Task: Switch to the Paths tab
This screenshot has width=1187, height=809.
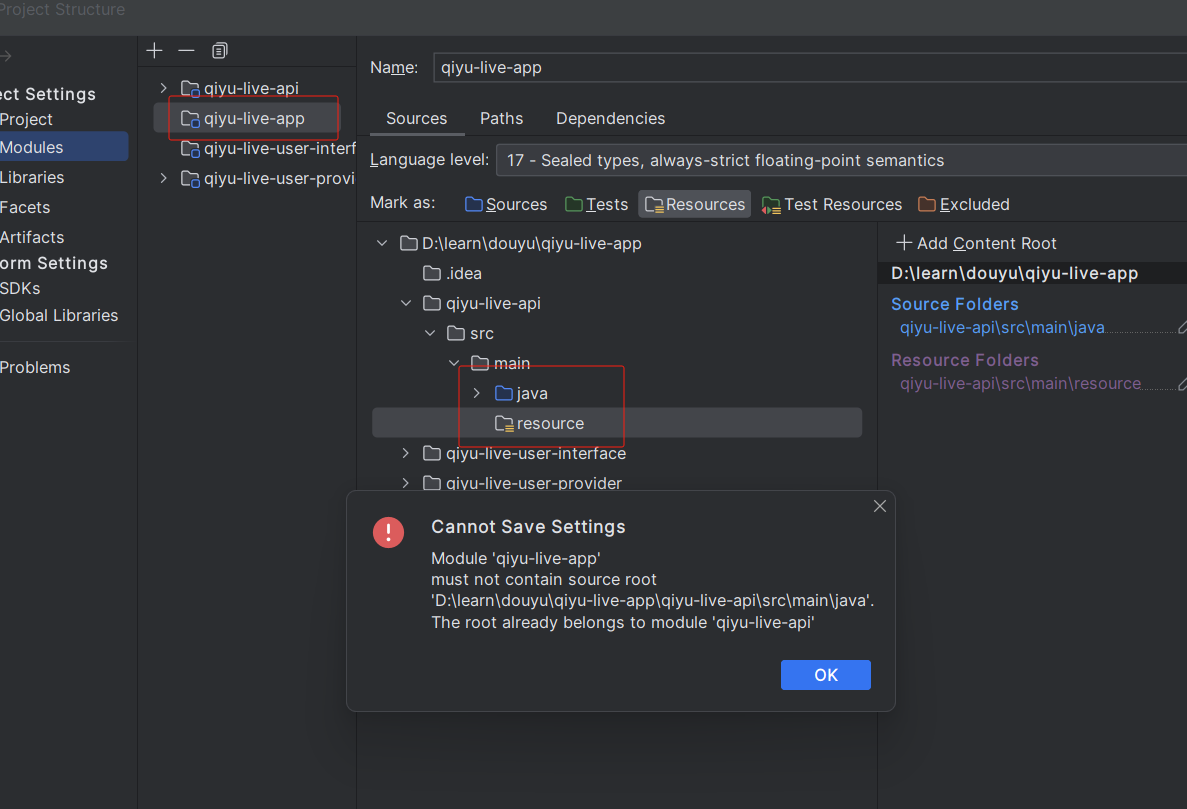Action: 501,119
